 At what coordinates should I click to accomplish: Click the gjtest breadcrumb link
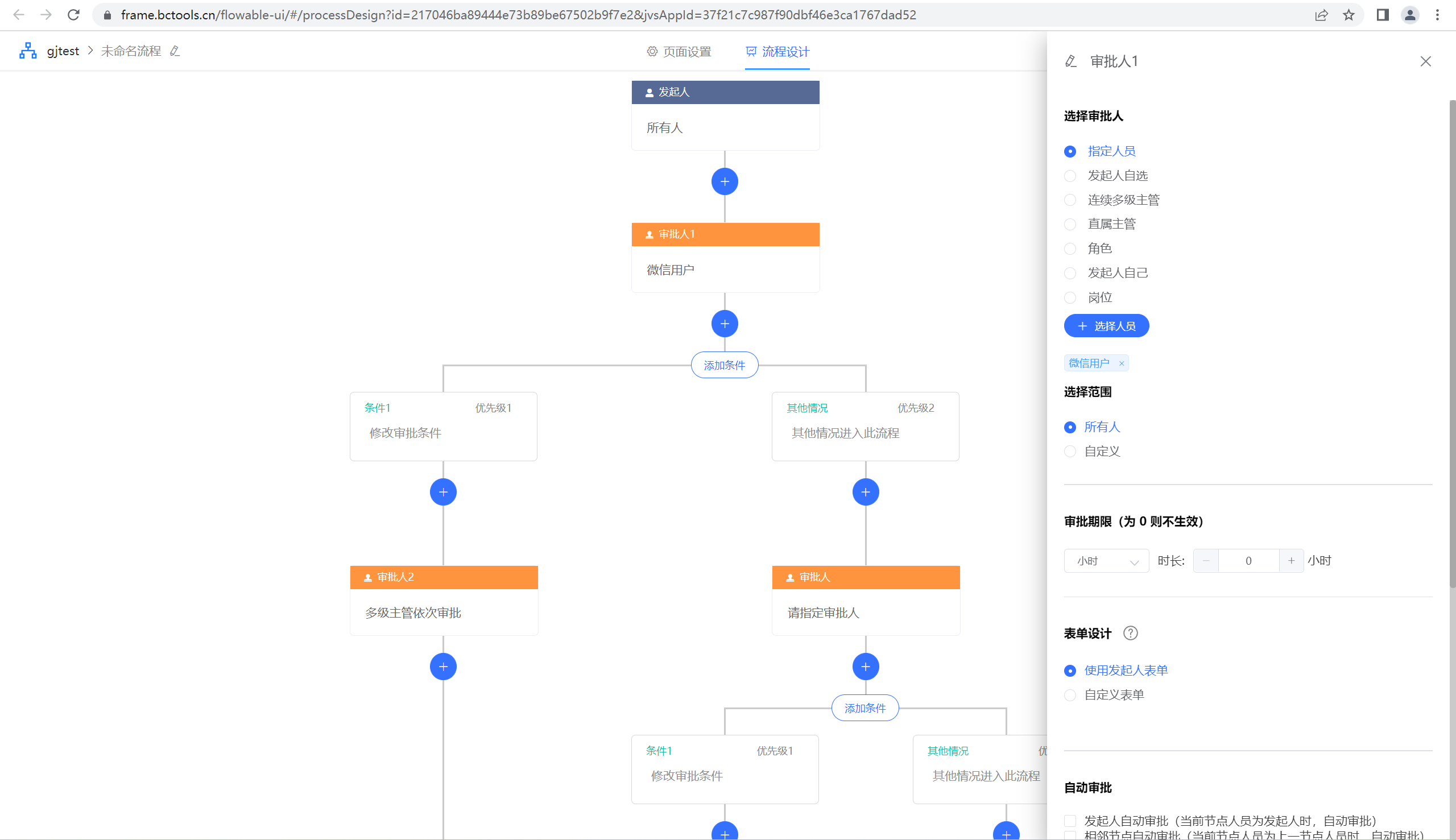coord(63,51)
